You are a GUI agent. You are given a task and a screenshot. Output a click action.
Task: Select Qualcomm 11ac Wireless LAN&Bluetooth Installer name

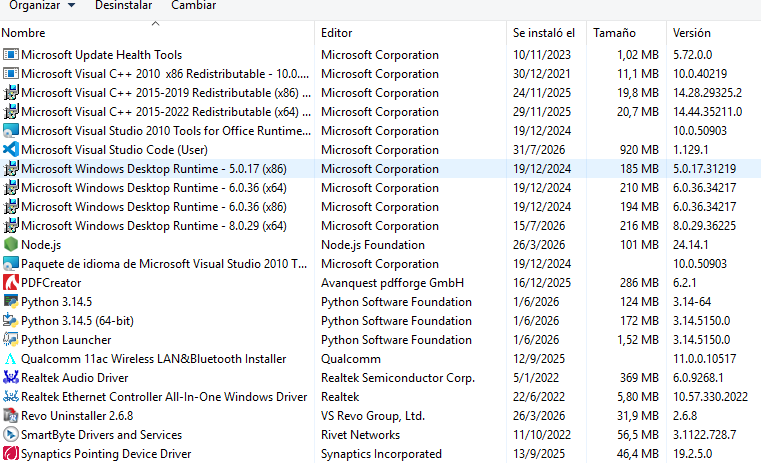153,359
